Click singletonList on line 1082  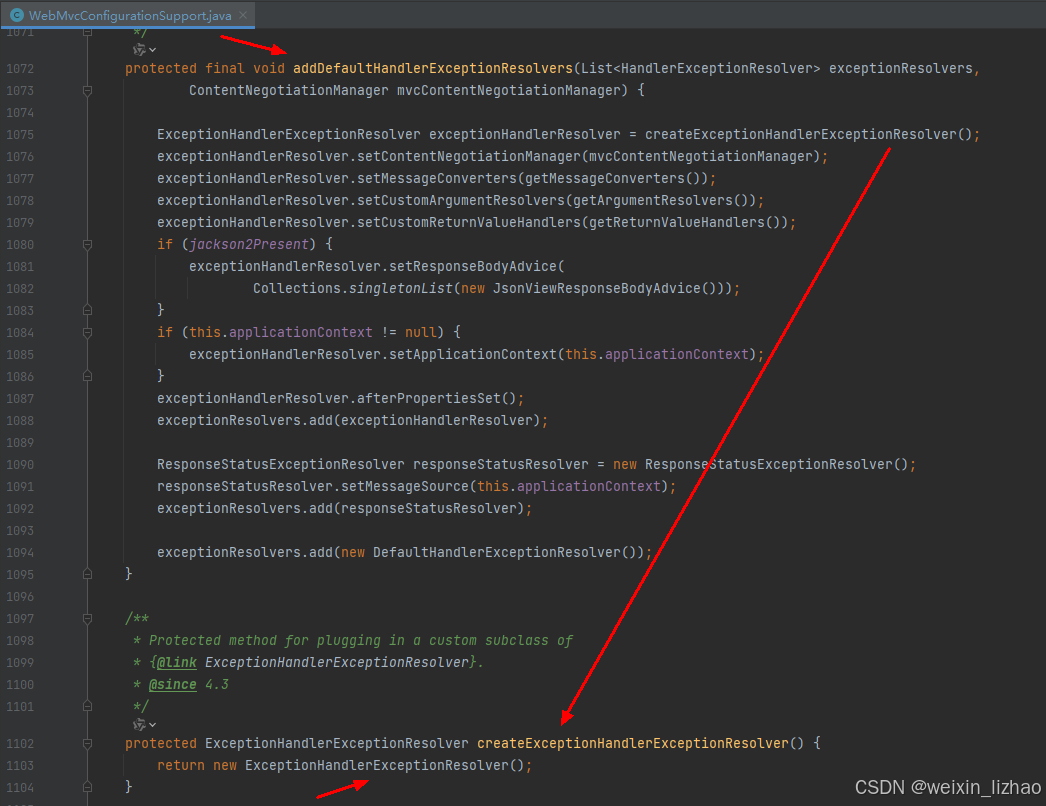(401, 288)
